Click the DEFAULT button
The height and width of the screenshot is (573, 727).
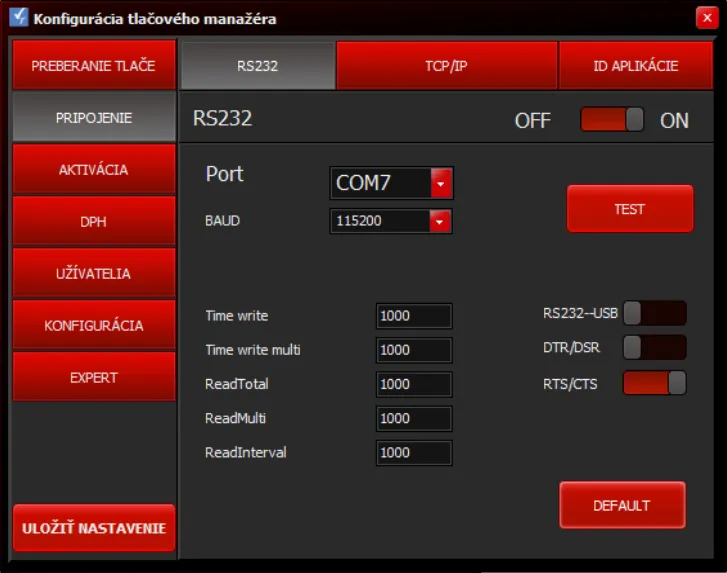tap(622, 505)
